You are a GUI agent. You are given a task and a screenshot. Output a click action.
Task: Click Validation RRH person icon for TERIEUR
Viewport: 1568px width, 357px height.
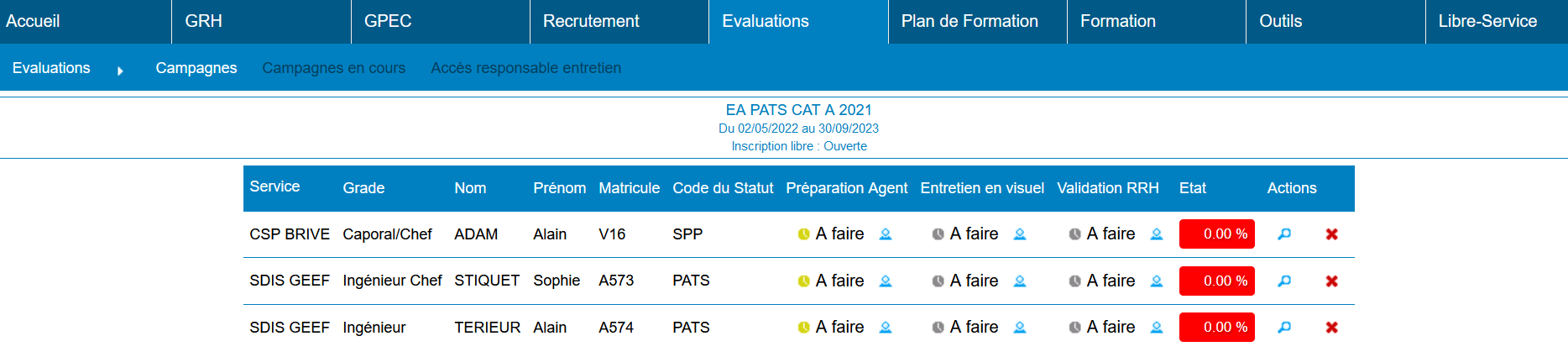point(1157,328)
